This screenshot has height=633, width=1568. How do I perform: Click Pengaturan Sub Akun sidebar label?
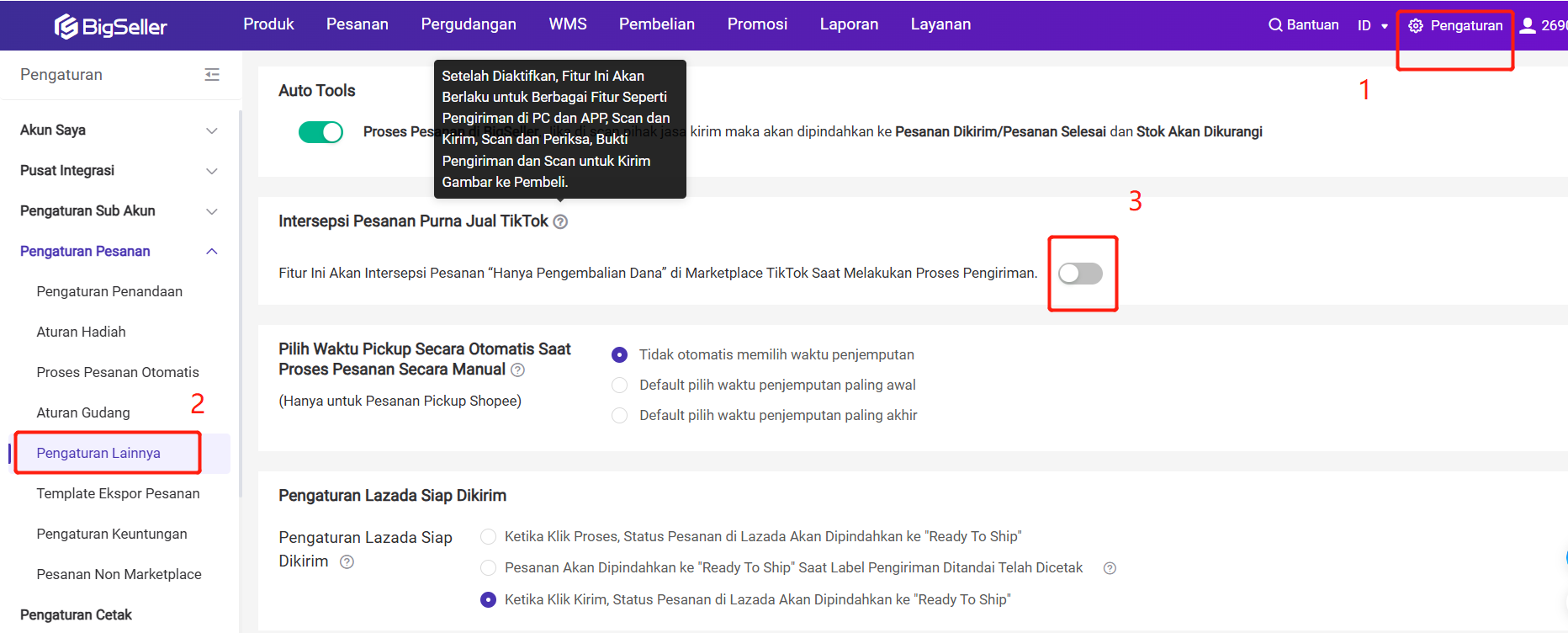tap(87, 211)
